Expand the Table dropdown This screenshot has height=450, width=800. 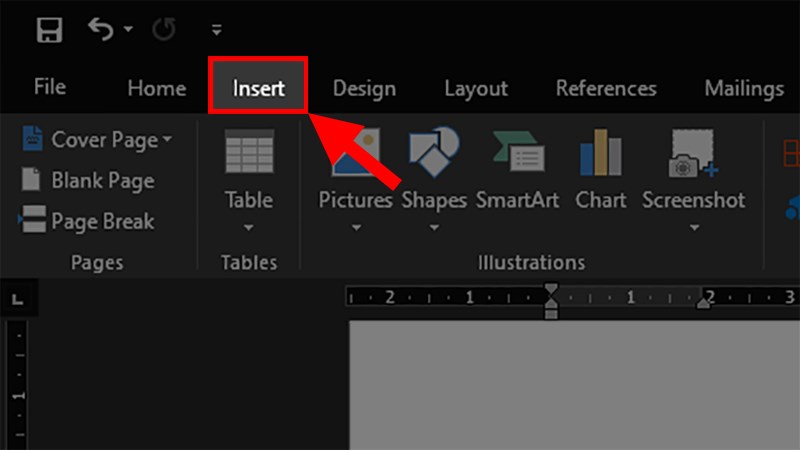coord(249,227)
